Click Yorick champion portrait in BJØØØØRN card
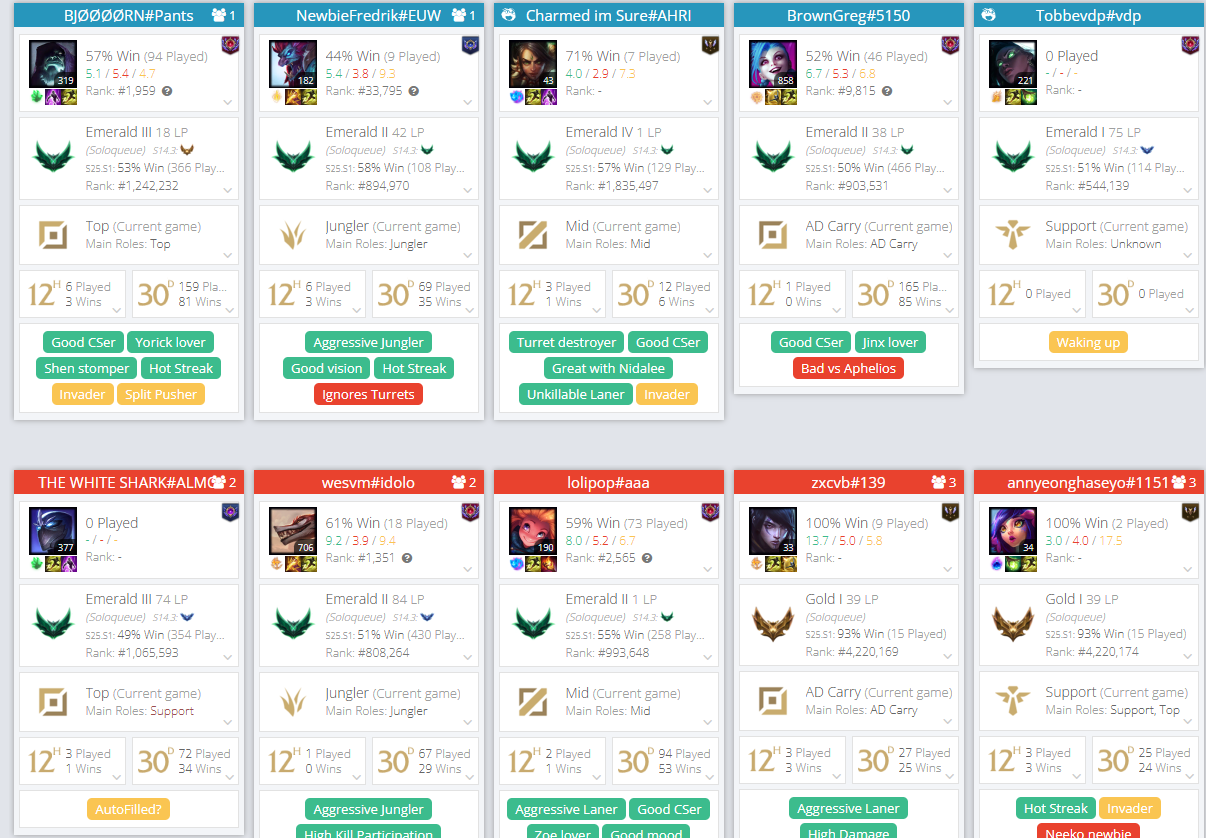 point(53,64)
